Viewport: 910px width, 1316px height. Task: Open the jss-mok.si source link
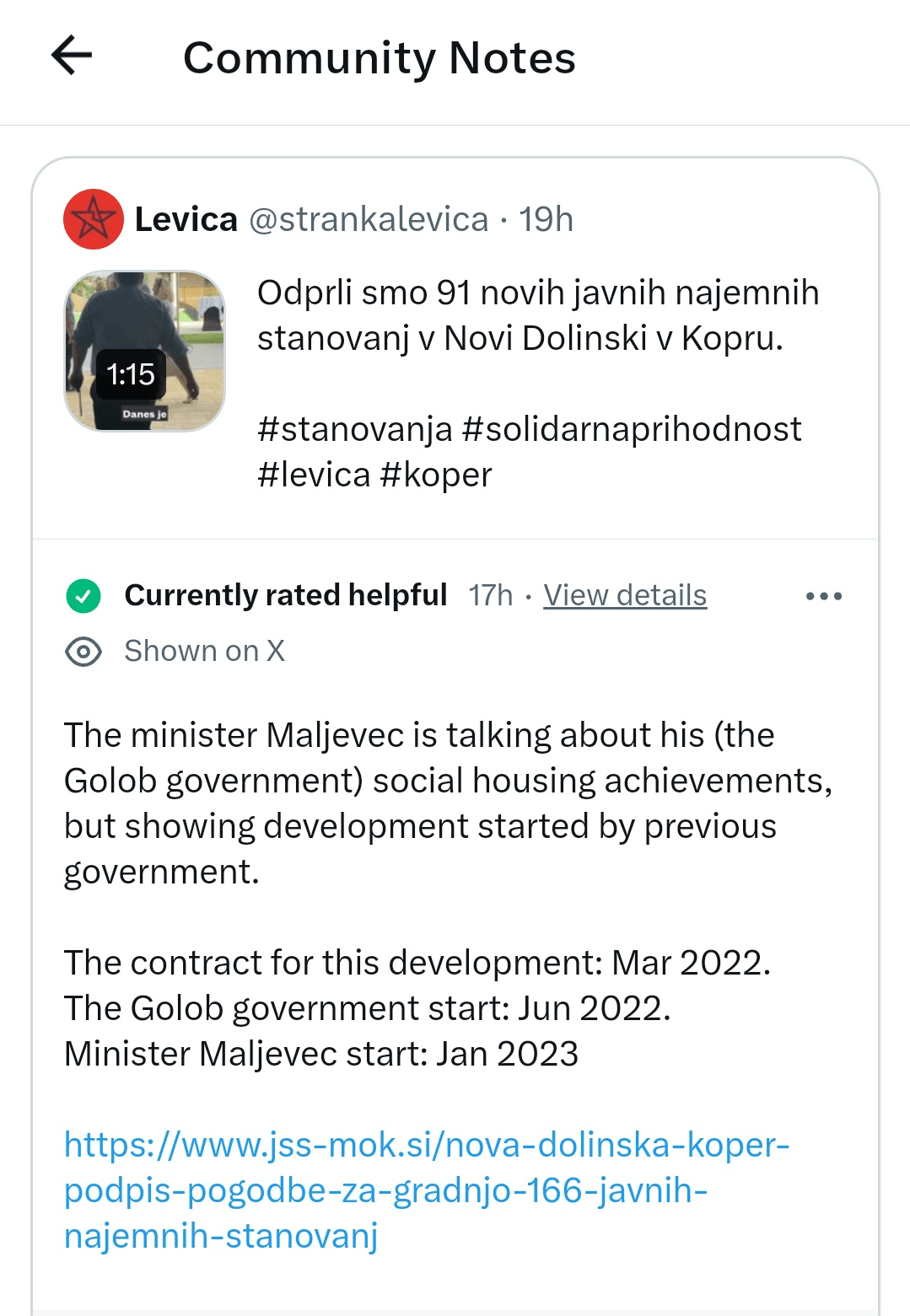tap(426, 1190)
